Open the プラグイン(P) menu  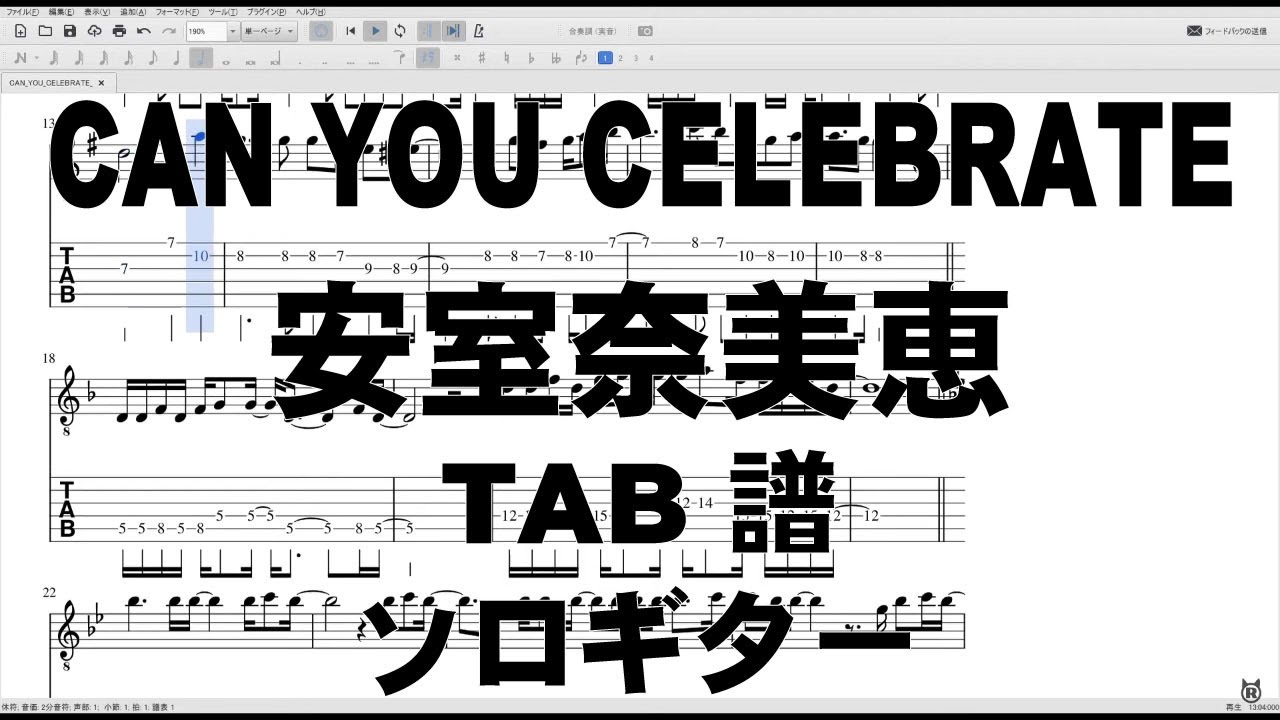pyautogui.click(x=267, y=11)
